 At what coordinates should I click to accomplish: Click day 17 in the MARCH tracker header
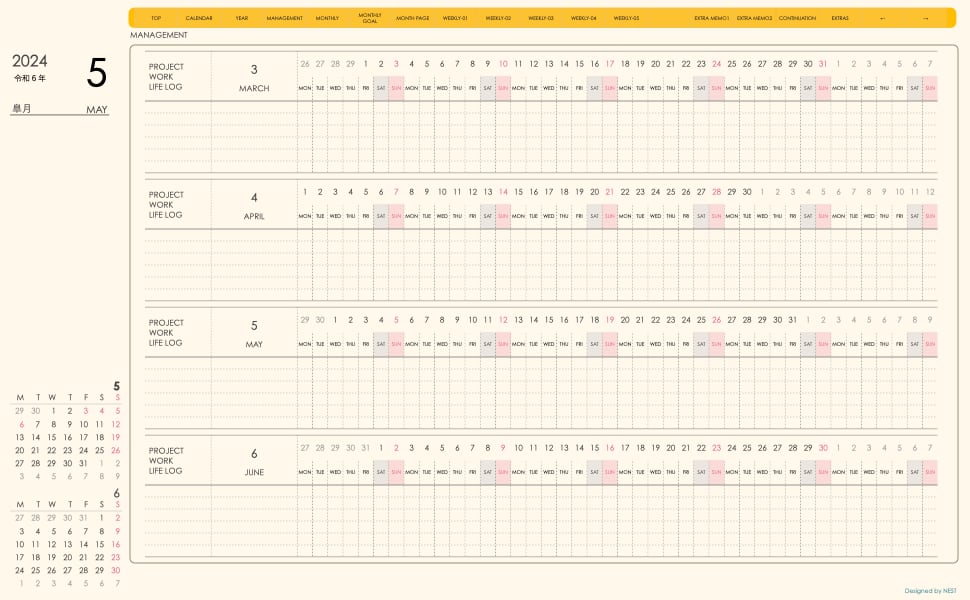[x=610, y=64]
